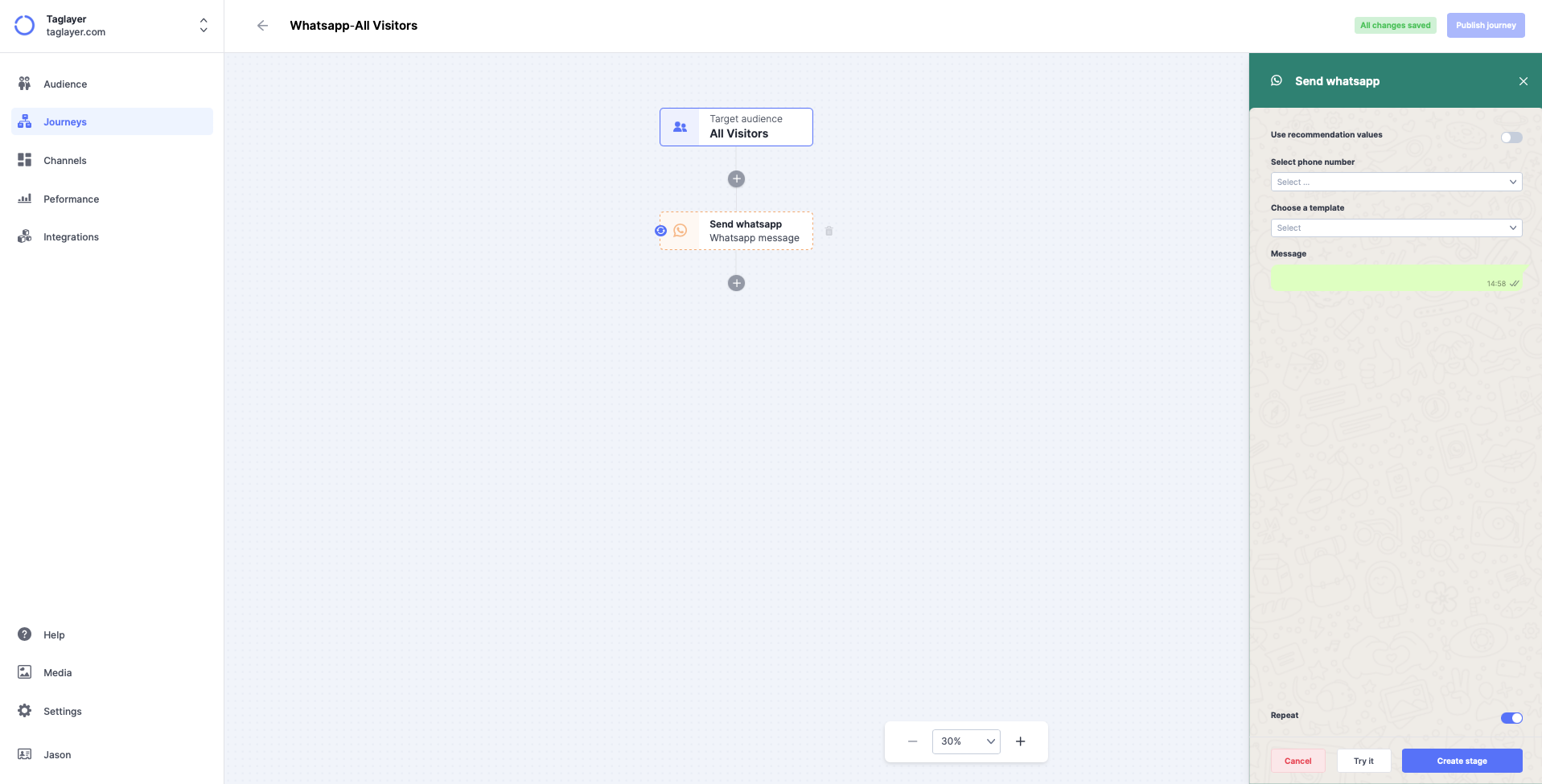Open the Jason profile entry
Image resolution: width=1542 pixels, height=784 pixels.
57,755
